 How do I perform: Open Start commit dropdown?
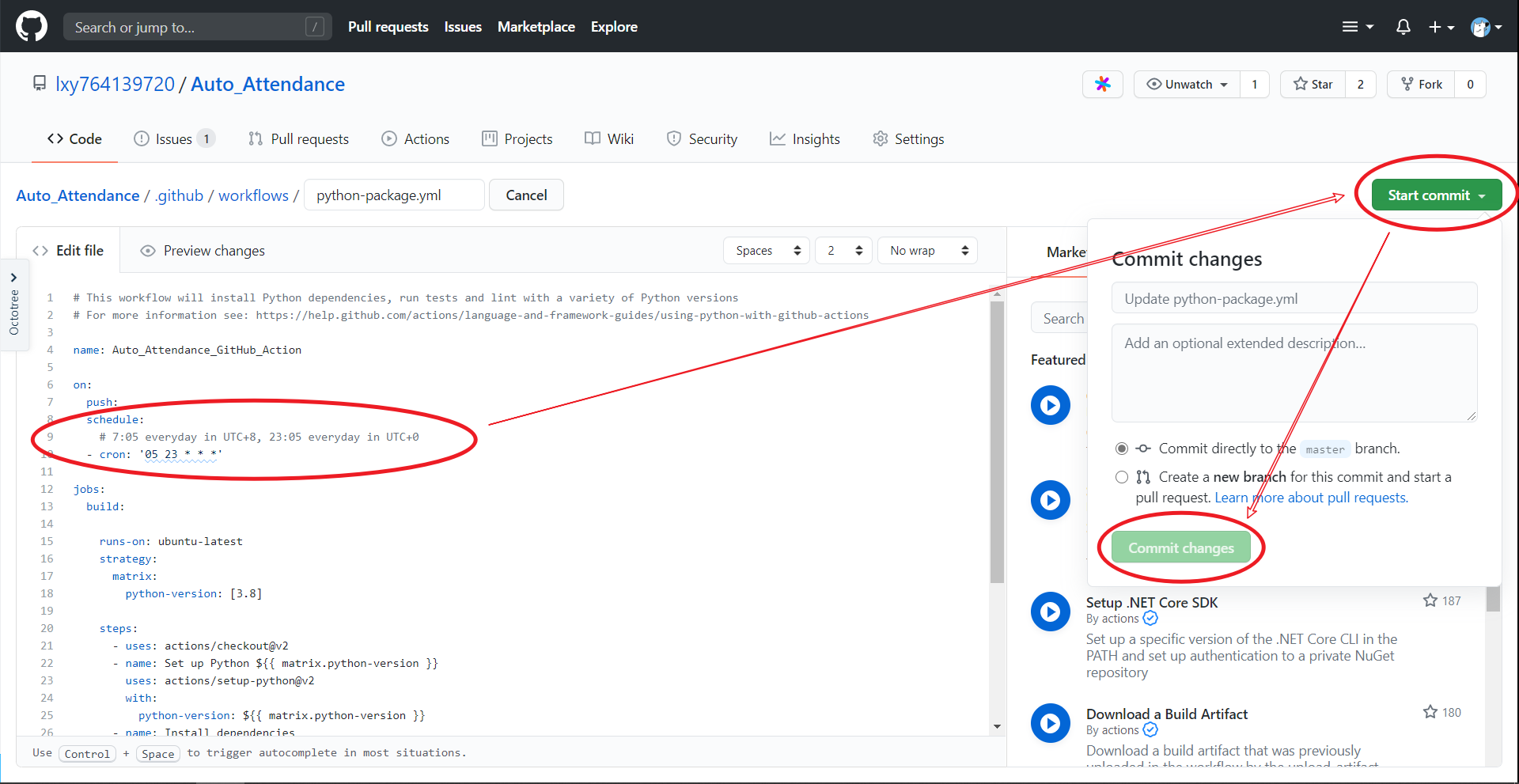(x=1436, y=195)
